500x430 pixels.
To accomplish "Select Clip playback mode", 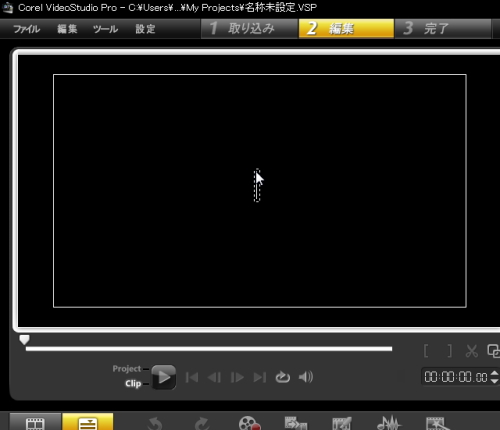I will (133, 384).
